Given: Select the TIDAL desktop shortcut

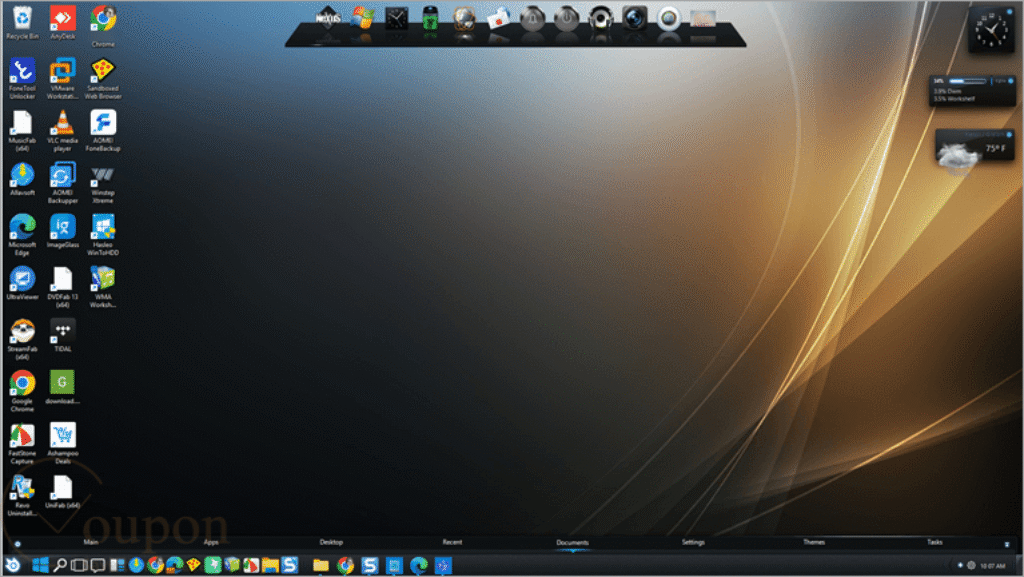Looking at the screenshot, I should tap(63, 335).
